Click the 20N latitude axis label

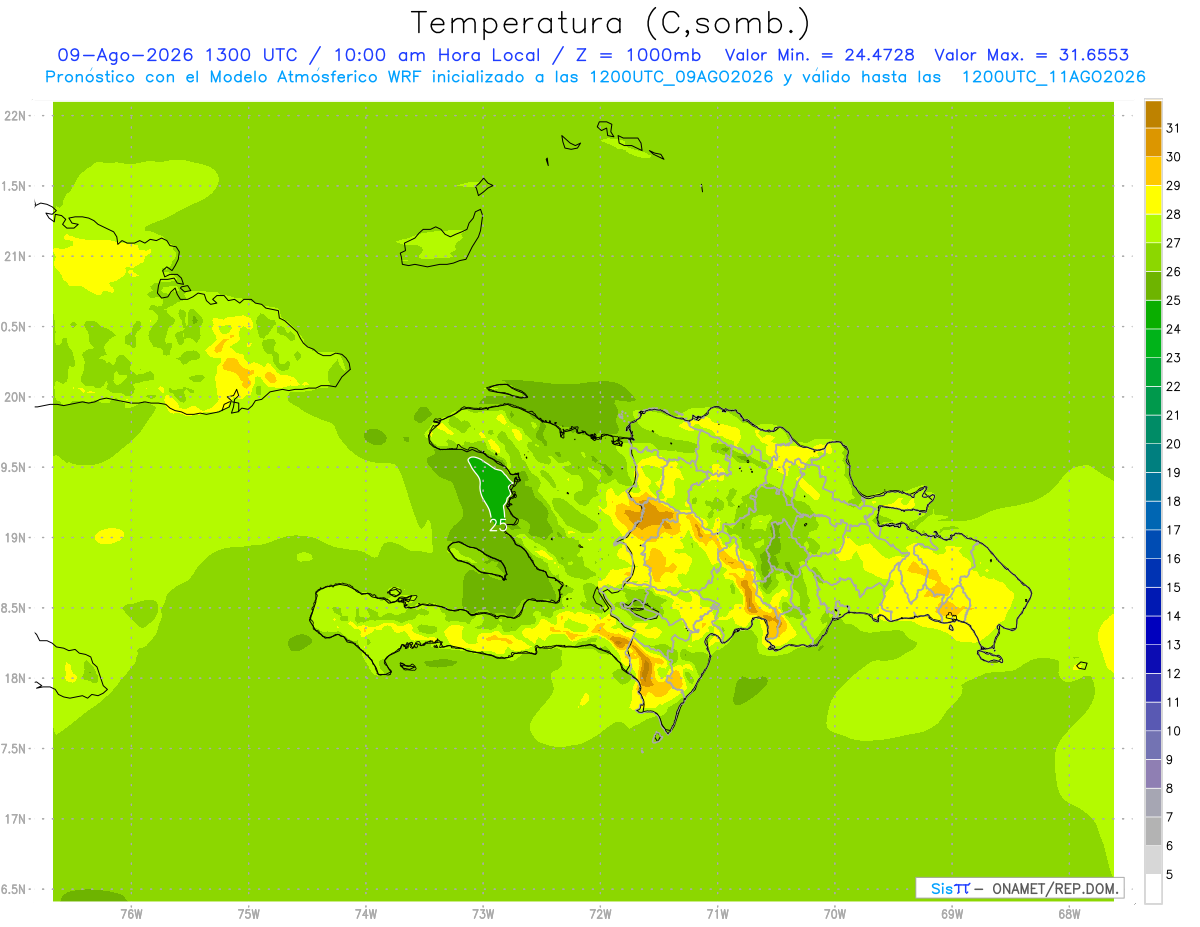tap(15, 397)
